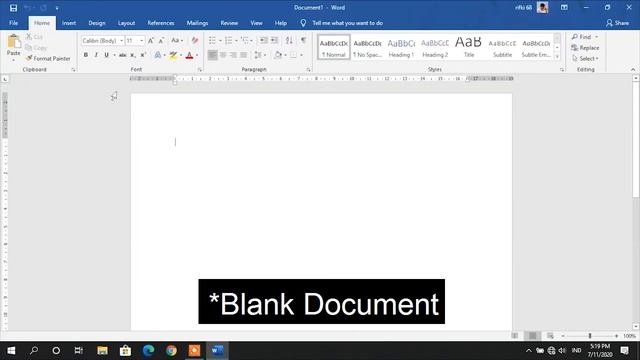Apply strikethrough formatting
Viewport: 640px width, 360px height.
(x=122, y=55)
